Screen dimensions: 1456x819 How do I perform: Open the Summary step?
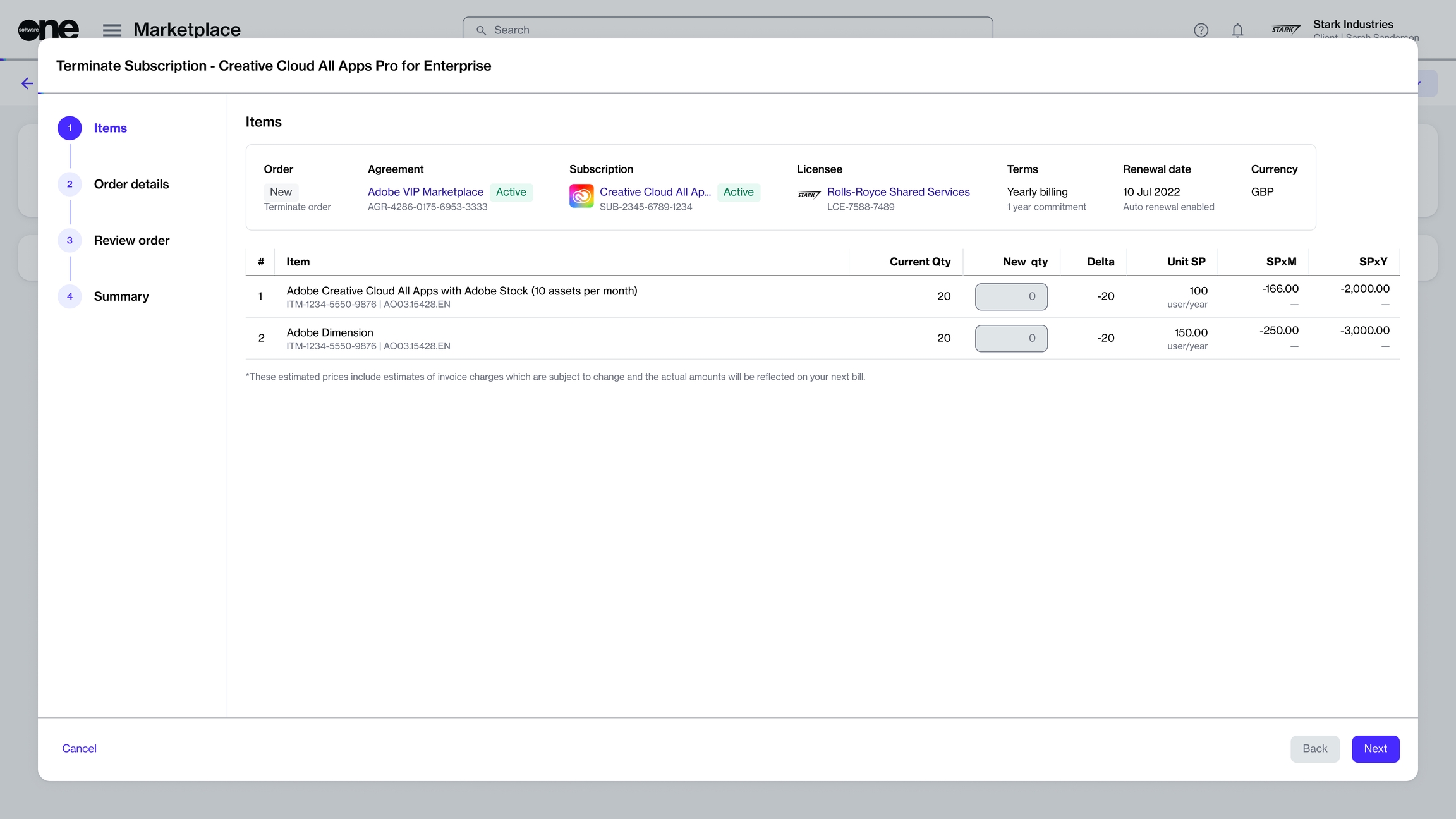pos(121,297)
